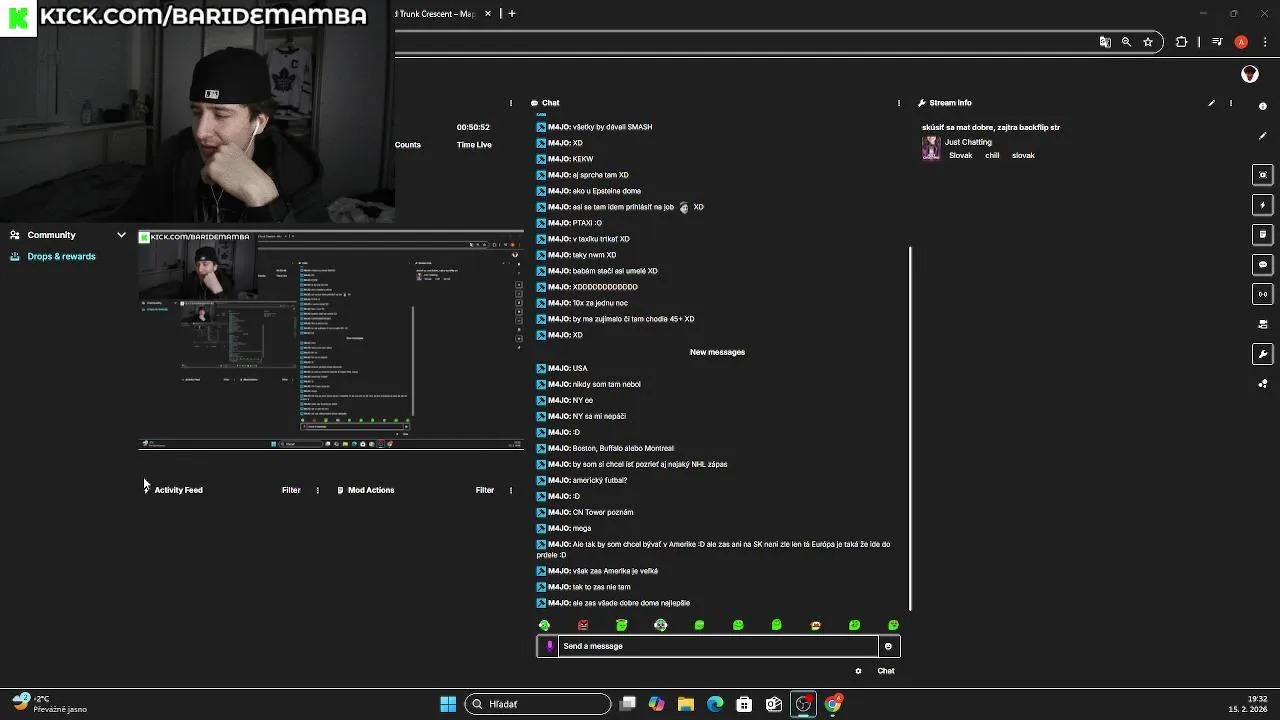Open a new browser tab
This screenshot has width=1280, height=720.
pos(512,14)
